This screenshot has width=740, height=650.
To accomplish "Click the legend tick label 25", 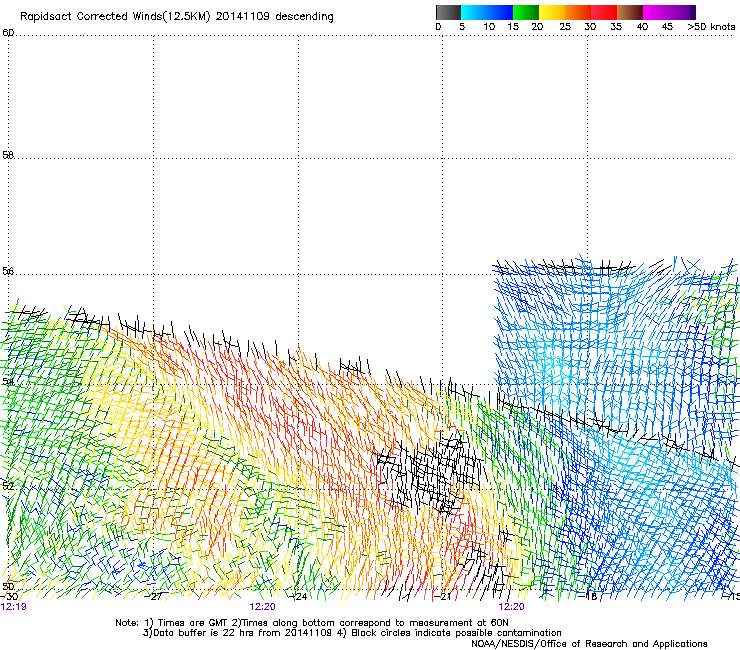I will click(565, 27).
